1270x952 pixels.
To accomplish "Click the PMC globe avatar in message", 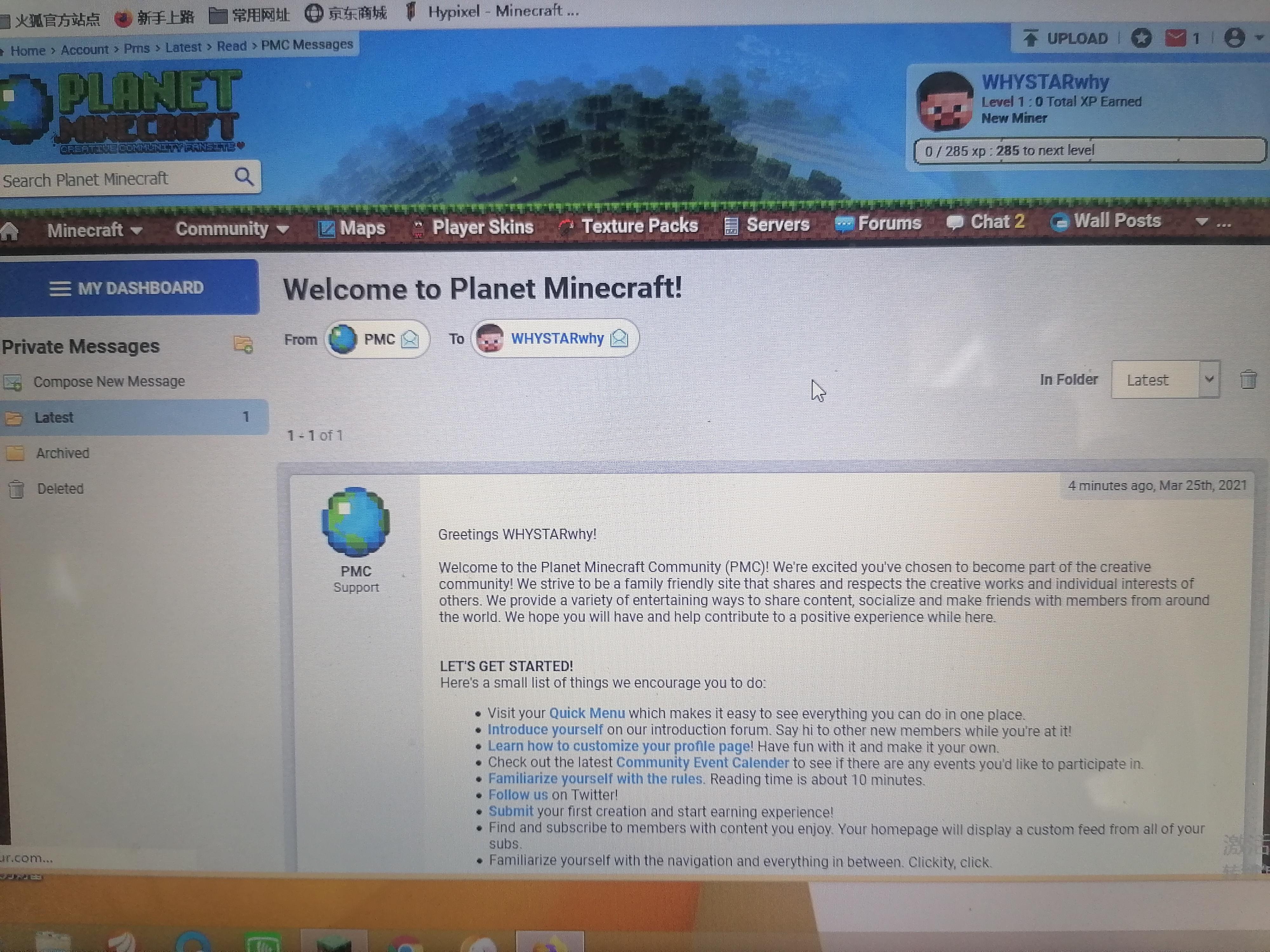I will pos(356,522).
